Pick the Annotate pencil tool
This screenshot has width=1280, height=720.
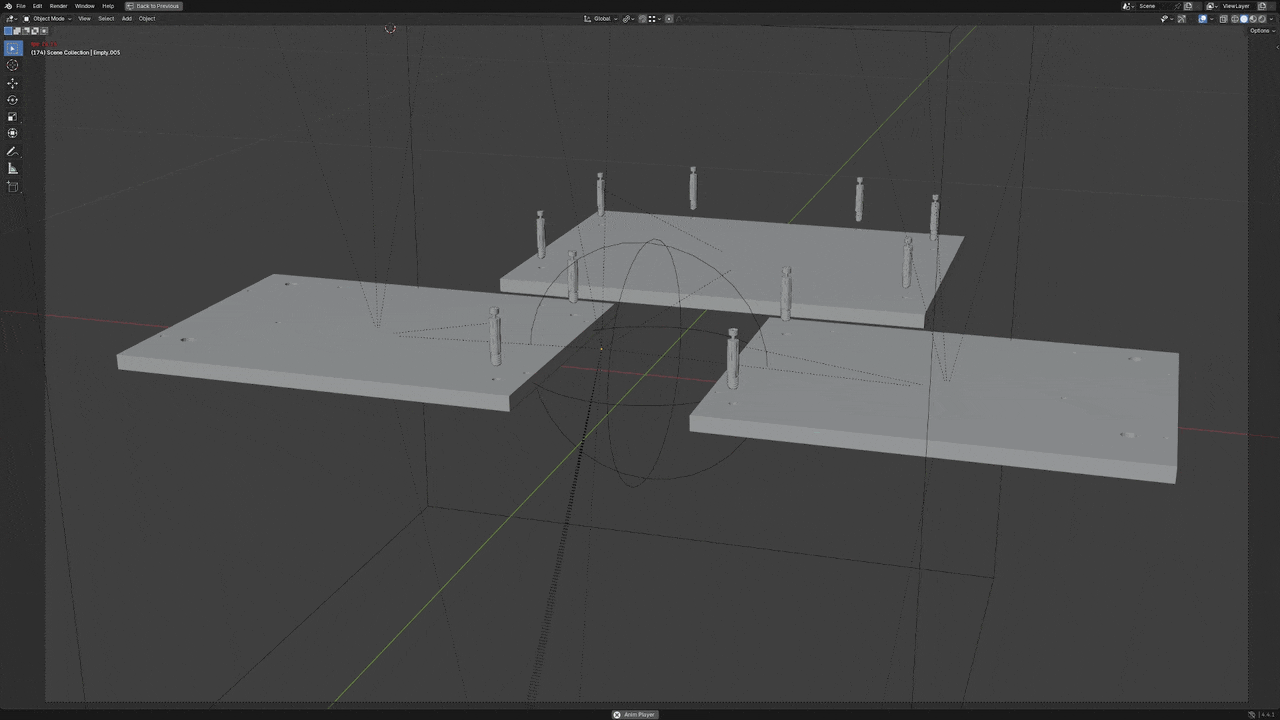click(x=13, y=152)
